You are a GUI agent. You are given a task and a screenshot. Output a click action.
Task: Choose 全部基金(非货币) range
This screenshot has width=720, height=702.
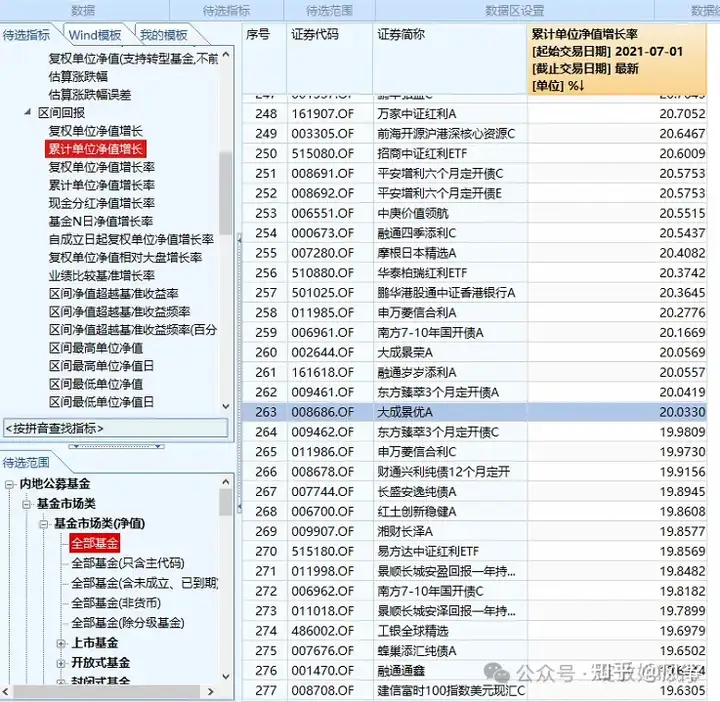(116, 603)
